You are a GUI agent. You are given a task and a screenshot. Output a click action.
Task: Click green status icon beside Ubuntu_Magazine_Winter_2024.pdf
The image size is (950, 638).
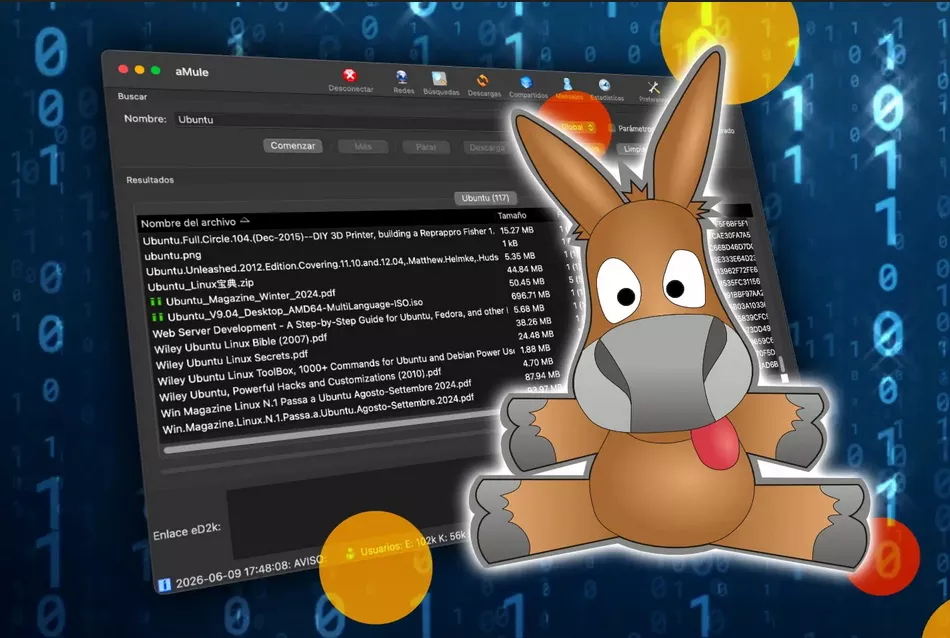pos(156,301)
